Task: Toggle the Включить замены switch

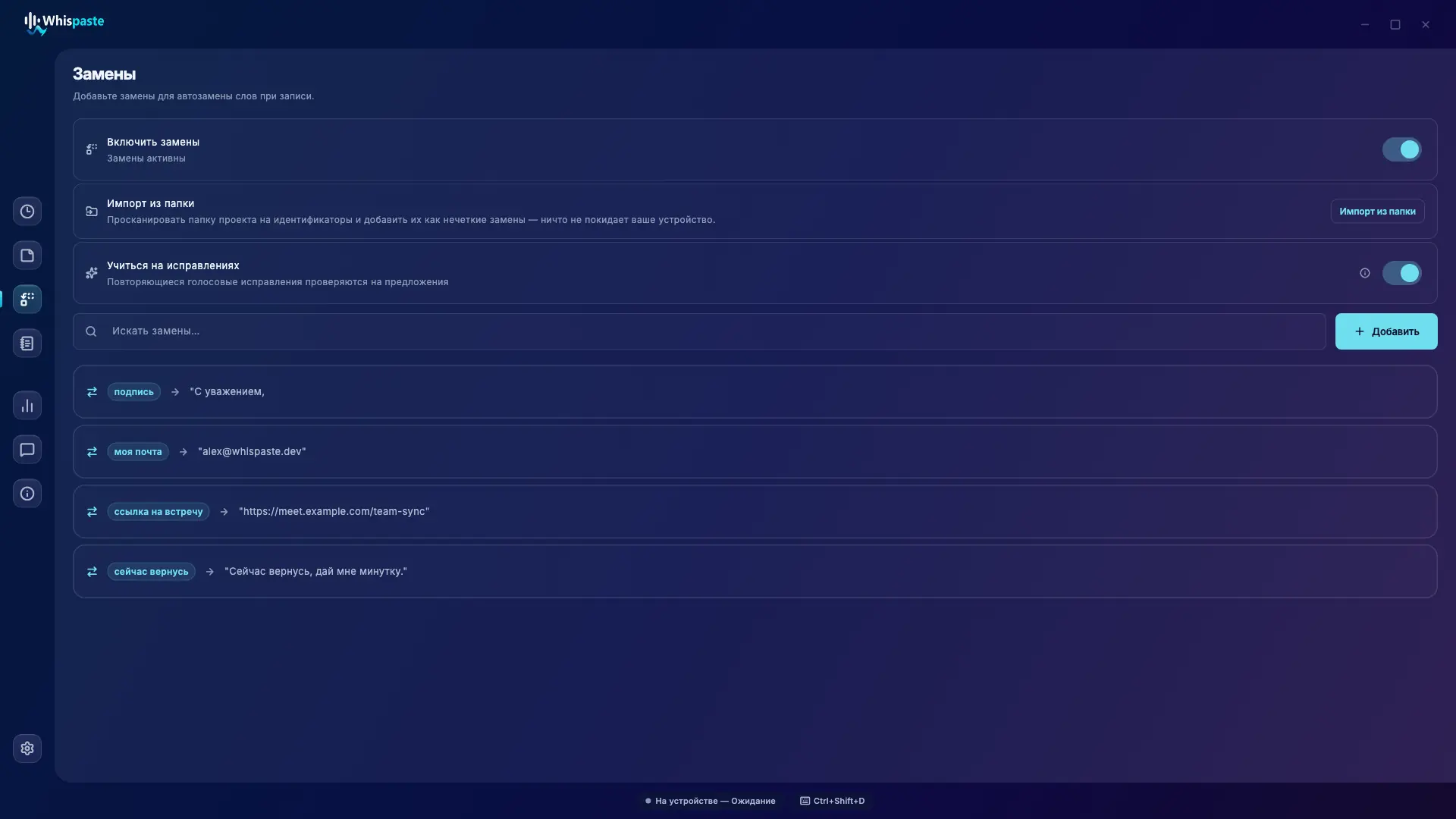Action: (1401, 149)
